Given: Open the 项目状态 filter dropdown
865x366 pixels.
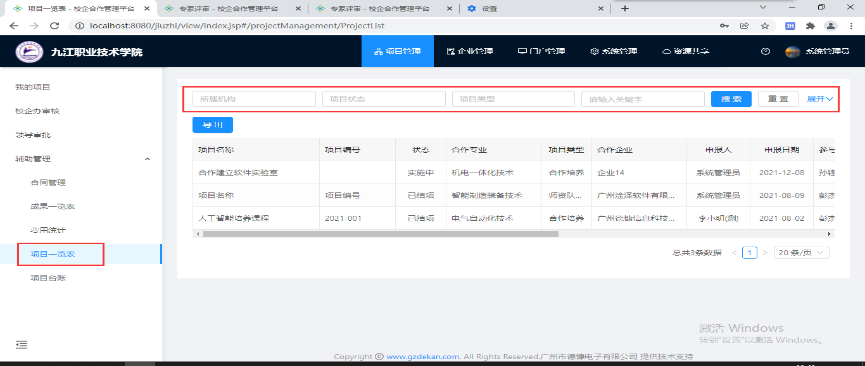Looking at the screenshot, I should pos(384,99).
